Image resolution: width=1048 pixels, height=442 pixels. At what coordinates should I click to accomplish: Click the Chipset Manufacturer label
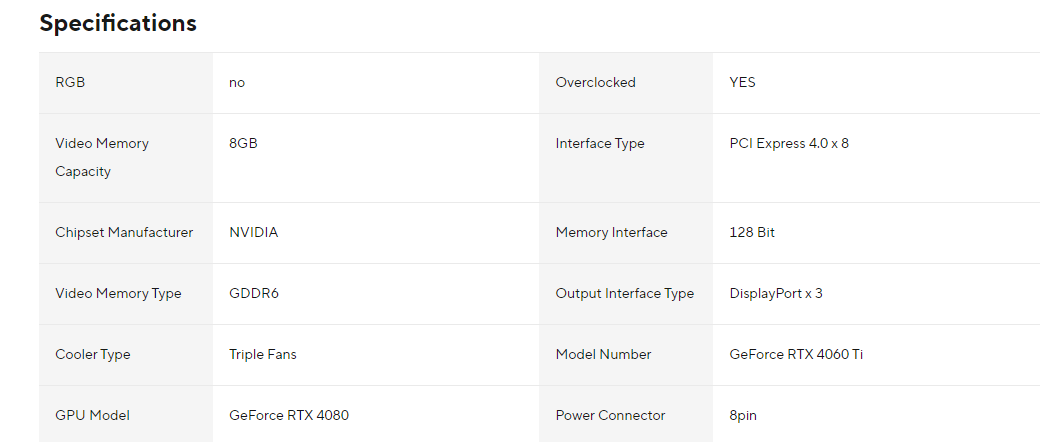point(124,233)
